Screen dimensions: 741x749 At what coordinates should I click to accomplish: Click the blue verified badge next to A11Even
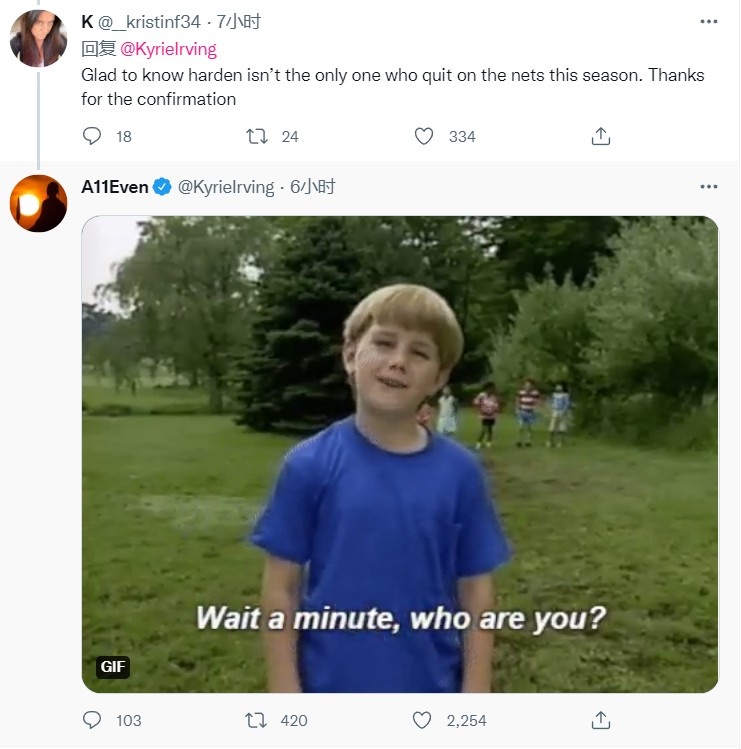[162, 187]
